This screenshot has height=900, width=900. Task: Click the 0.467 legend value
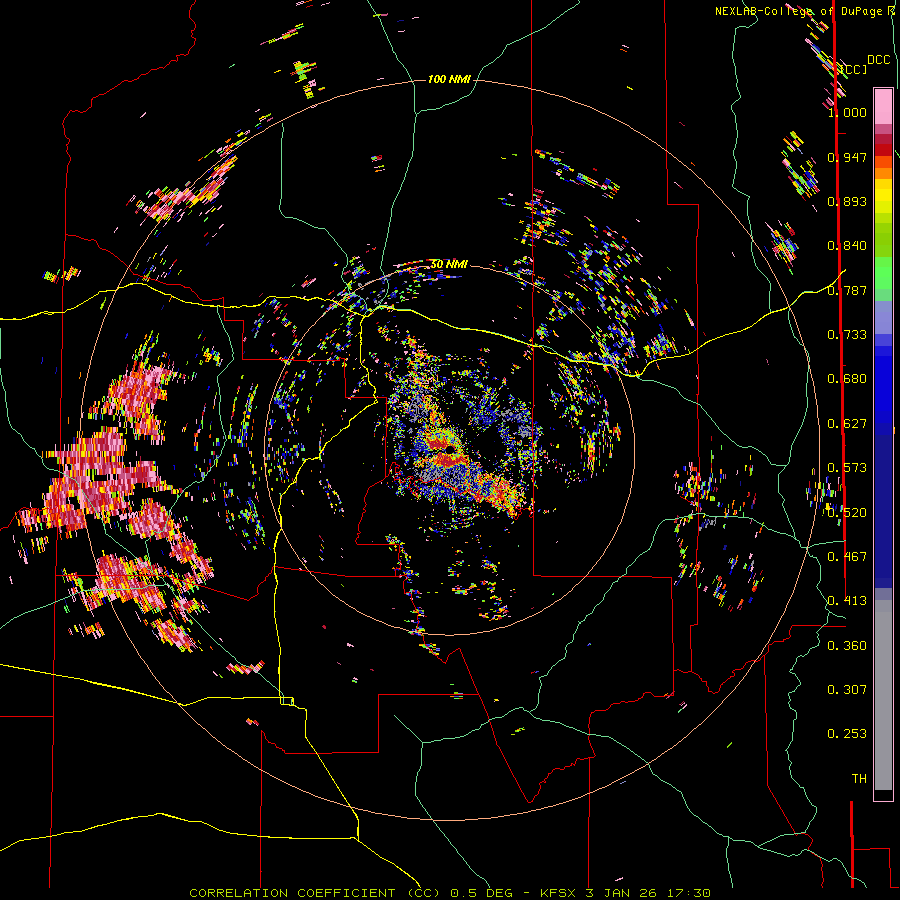pyautogui.click(x=847, y=557)
